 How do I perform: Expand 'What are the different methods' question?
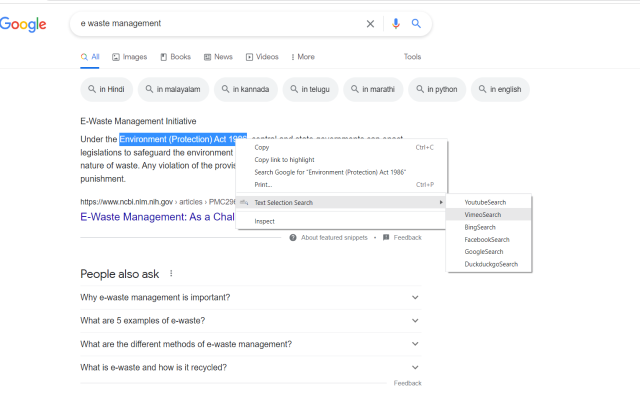point(251,344)
